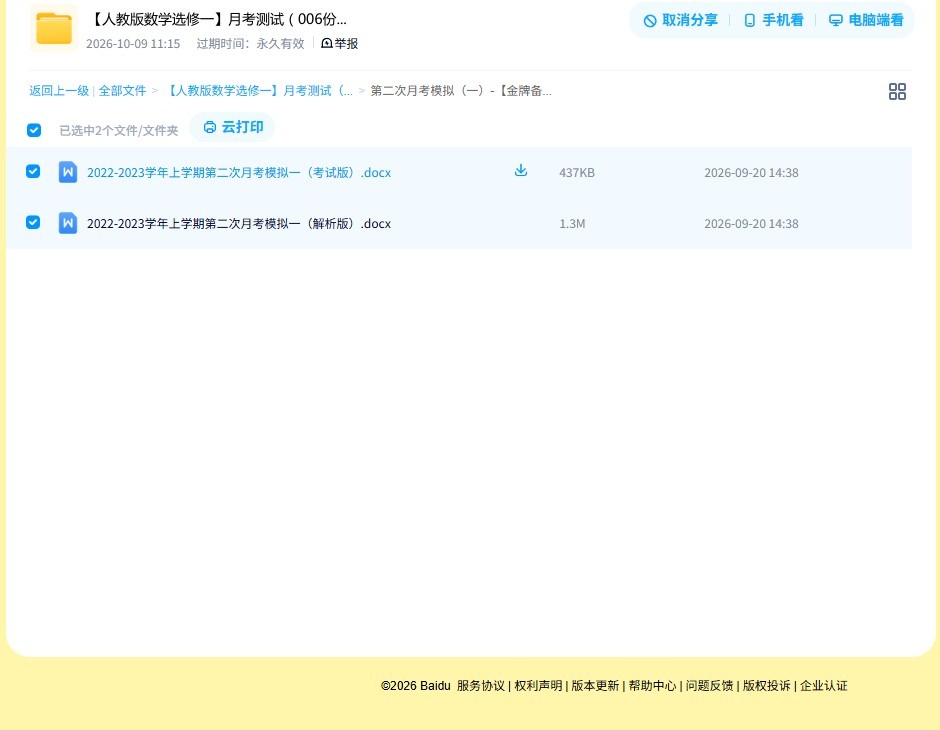Image resolution: width=940 pixels, height=730 pixels.
Task: Open 版本更新 footer link
Action: 595,686
